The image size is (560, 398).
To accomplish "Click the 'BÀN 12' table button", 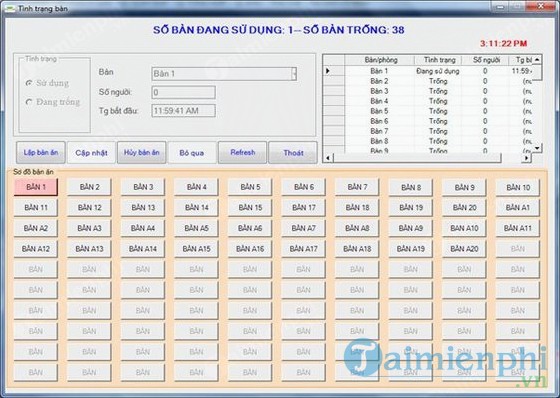I will (89, 208).
